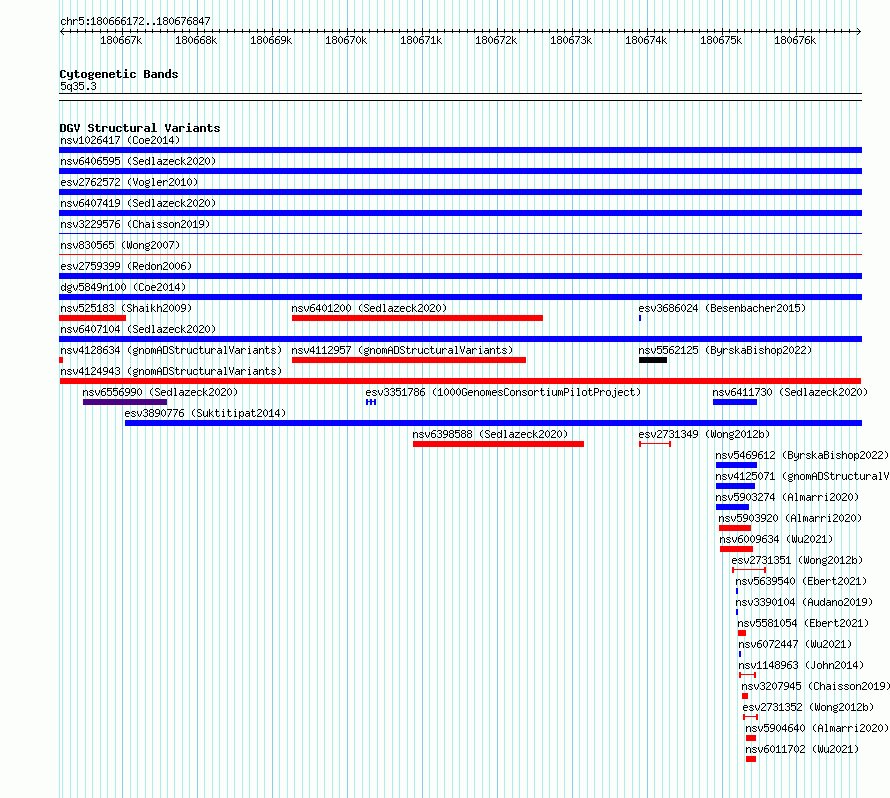Click the red bar under nsv525183 (Shaikh2009)
Image resolution: width=890 pixels, height=798 pixels.
click(x=93, y=318)
